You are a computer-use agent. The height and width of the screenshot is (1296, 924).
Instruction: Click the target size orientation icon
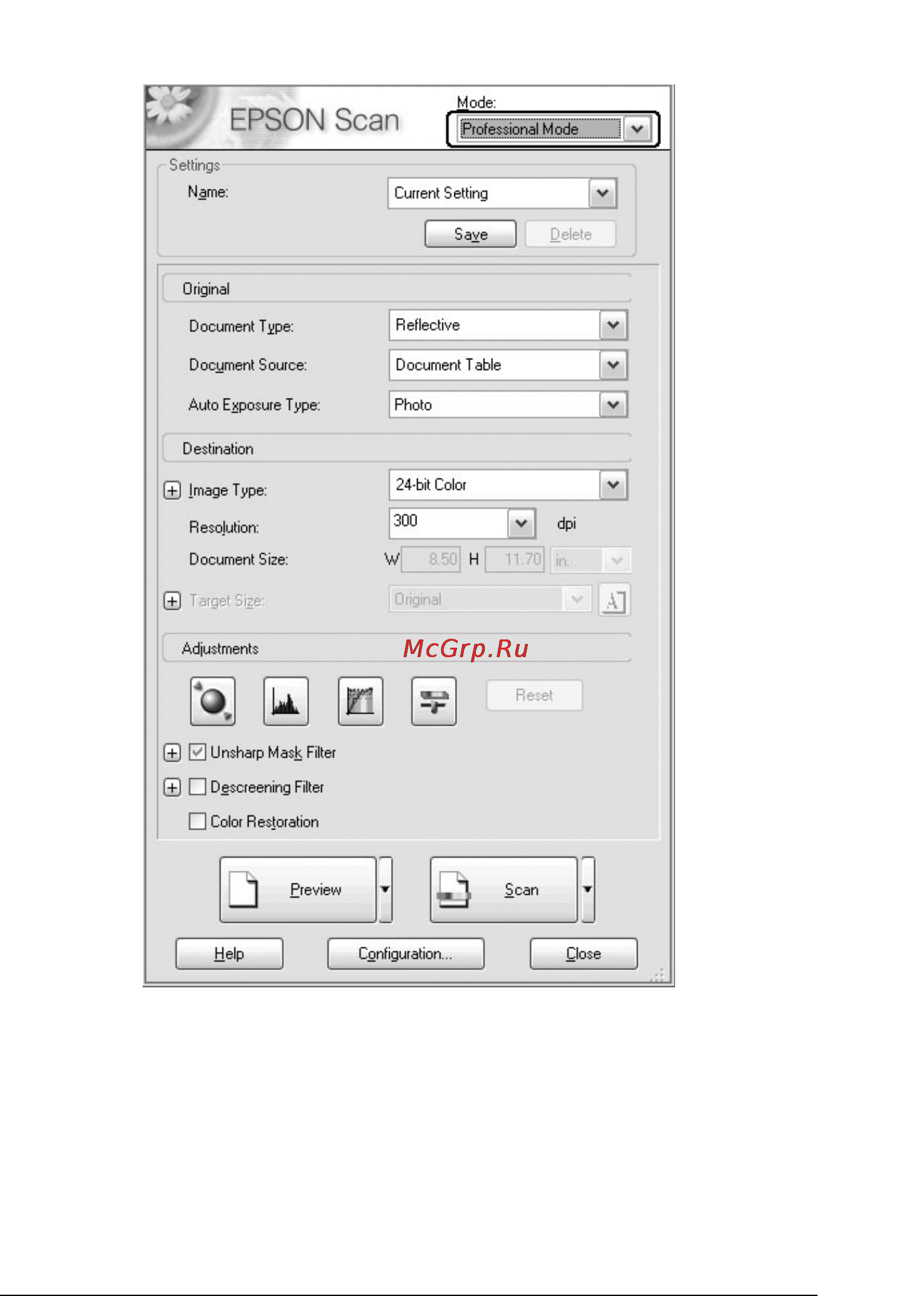[614, 600]
